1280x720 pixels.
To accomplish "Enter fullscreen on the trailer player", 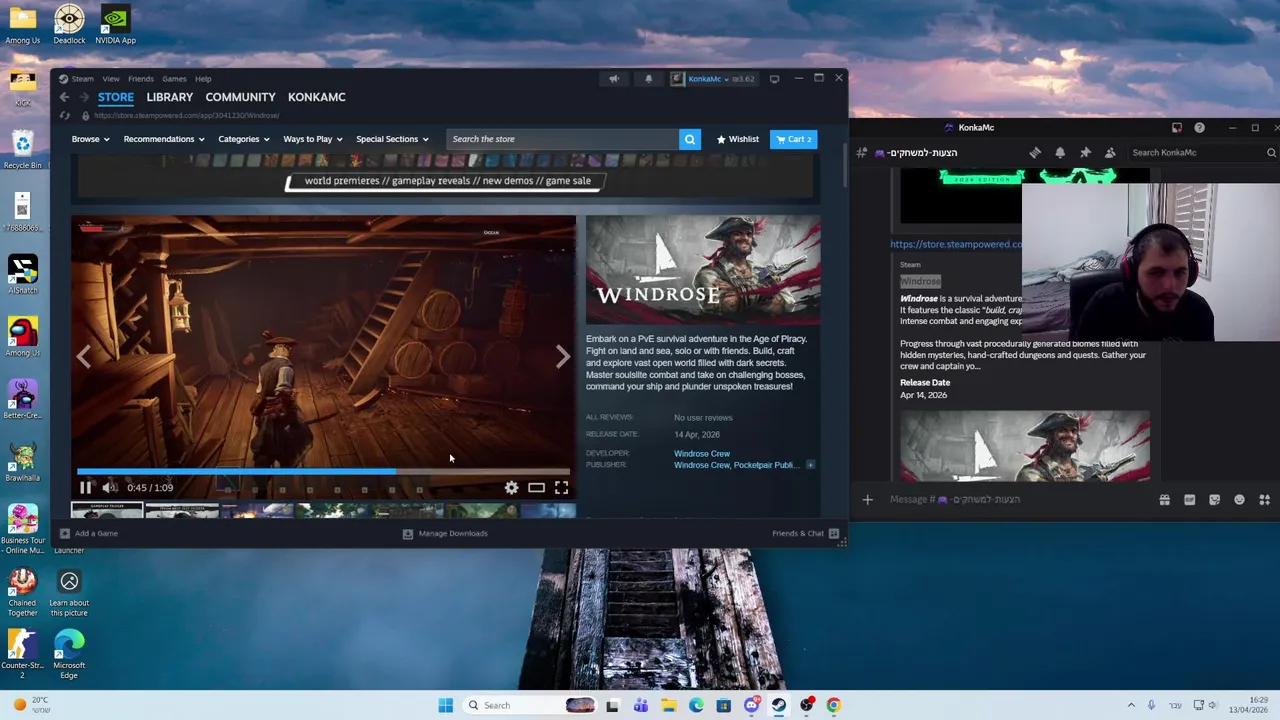I will click(x=561, y=487).
